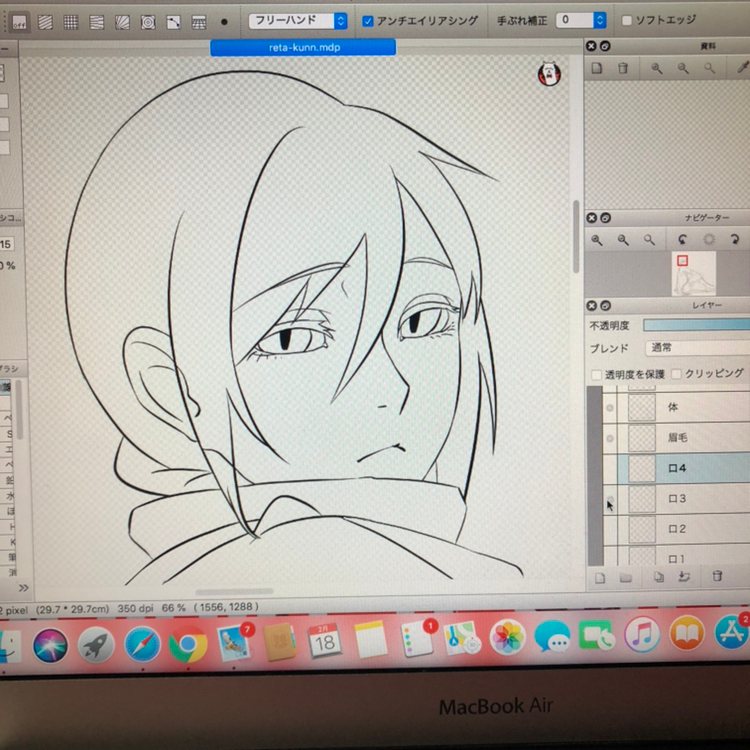The image size is (750, 750).
Task: Open the フリーハンド drawing mode dropdown
Action: tap(298, 21)
